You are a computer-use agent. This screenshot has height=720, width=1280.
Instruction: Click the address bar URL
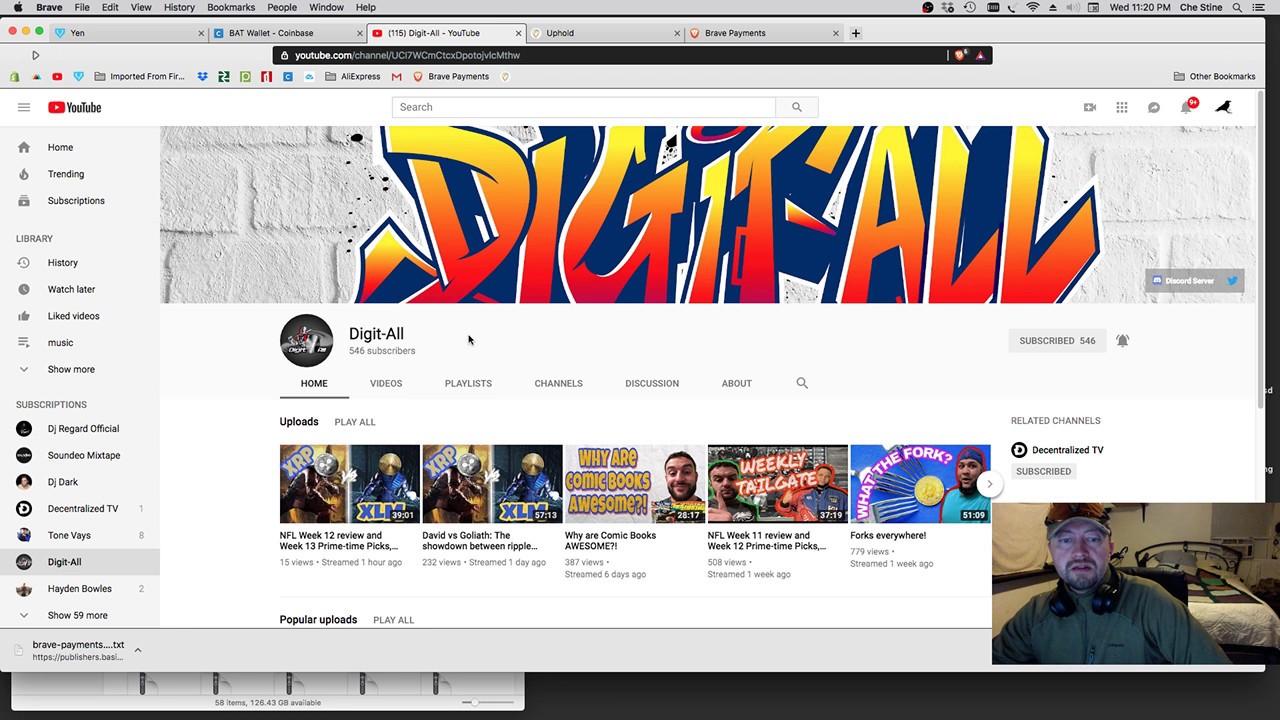pos(407,55)
